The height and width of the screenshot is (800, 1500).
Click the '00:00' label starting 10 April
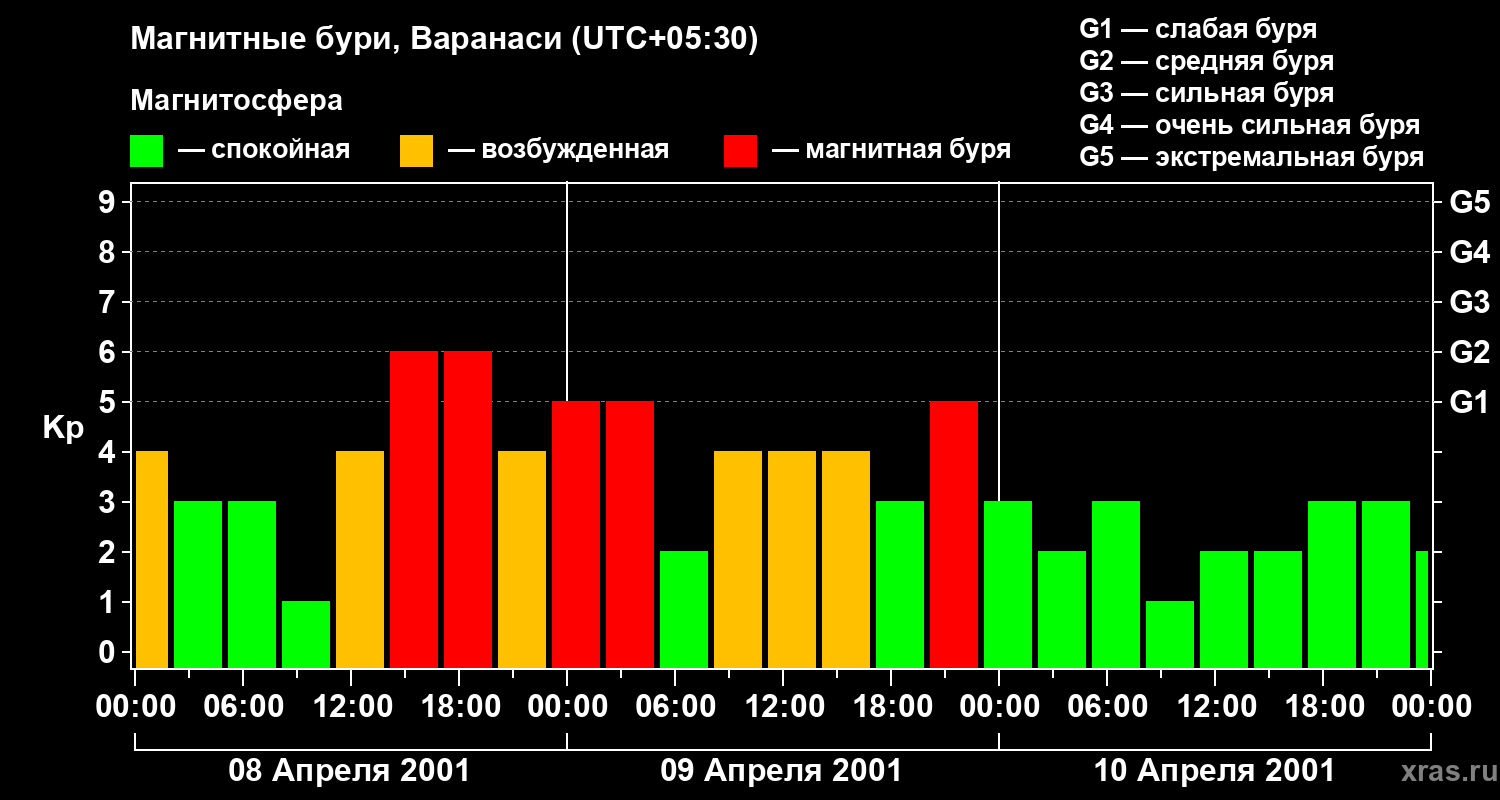point(999,707)
